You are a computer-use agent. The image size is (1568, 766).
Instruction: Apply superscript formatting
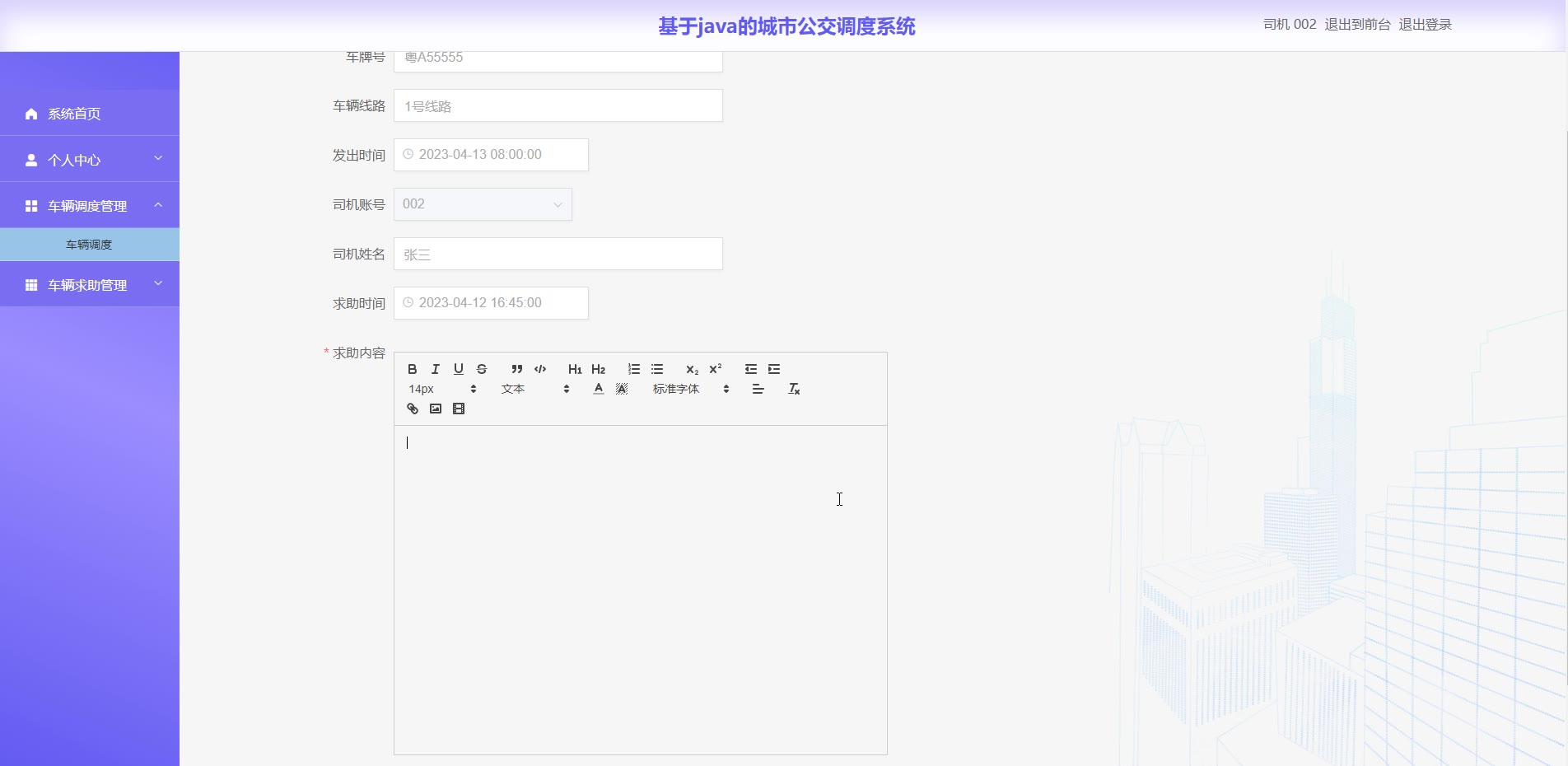716,369
